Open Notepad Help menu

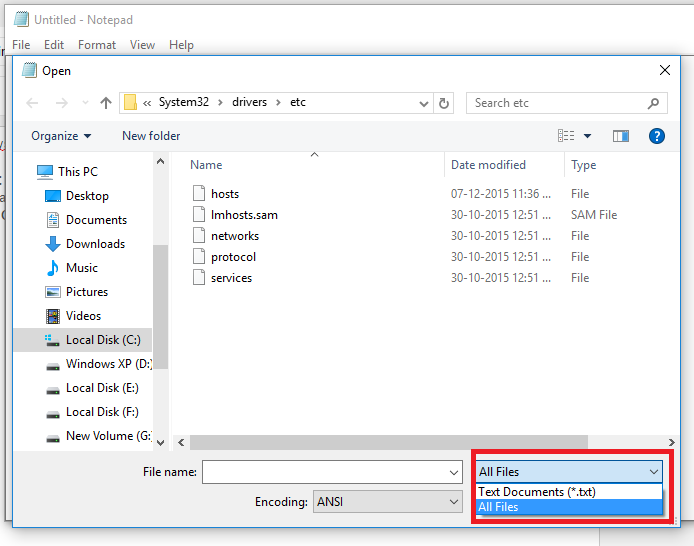[x=181, y=45]
